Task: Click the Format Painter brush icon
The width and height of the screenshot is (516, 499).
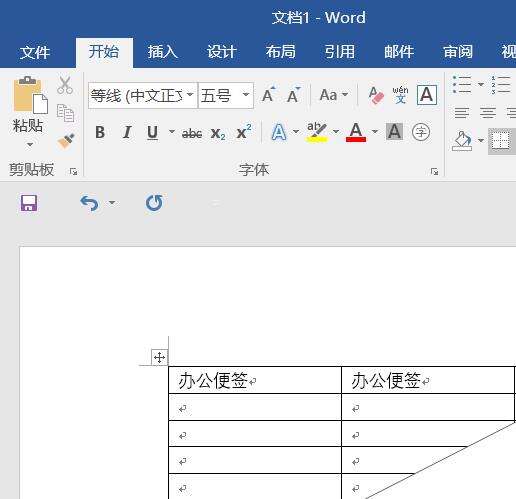Action: click(x=66, y=142)
